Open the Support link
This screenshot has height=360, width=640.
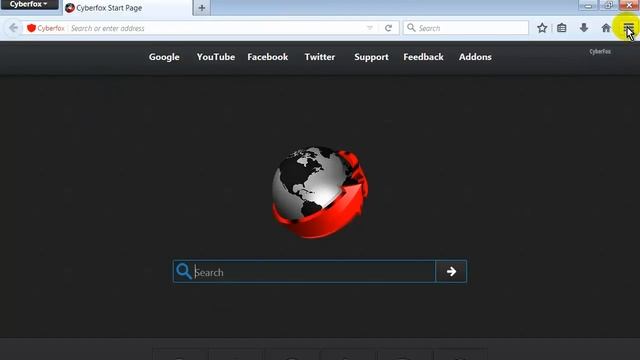(x=371, y=58)
